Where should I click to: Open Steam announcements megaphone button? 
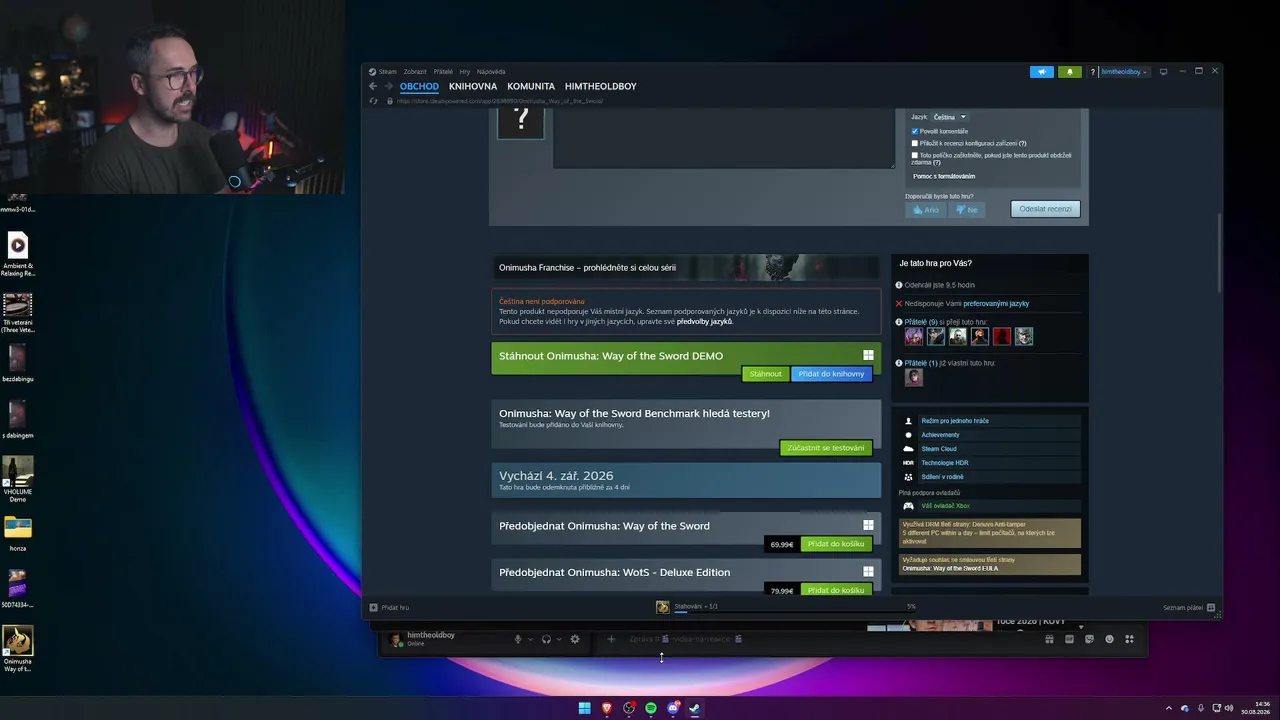[x=1042, y=72]
